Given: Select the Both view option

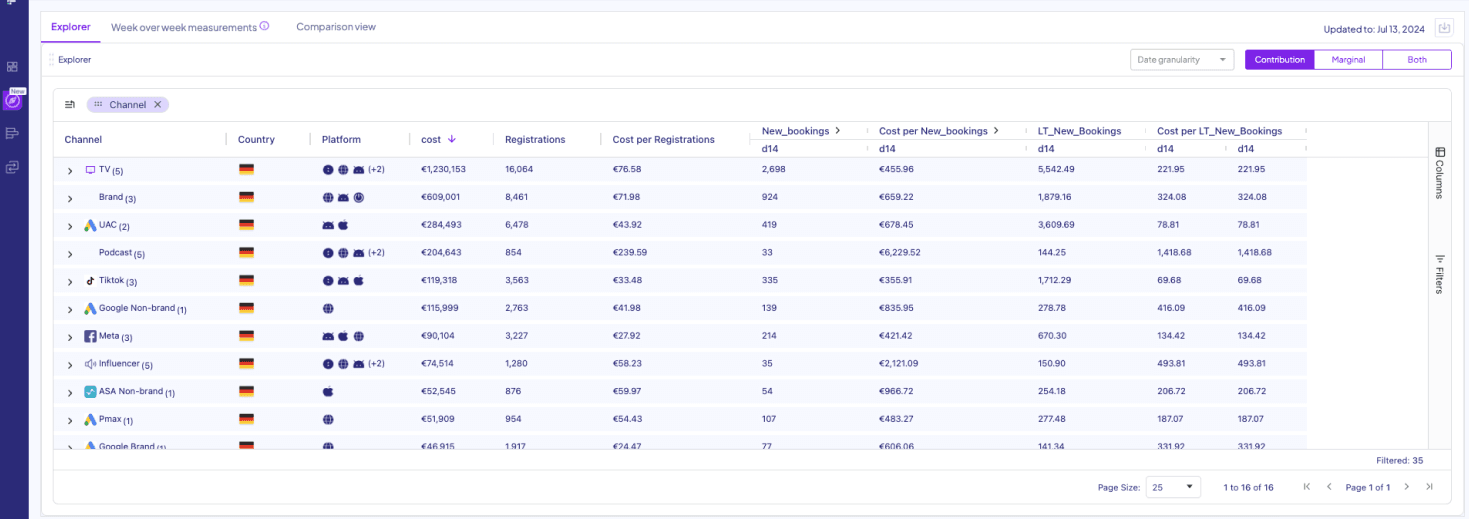Looking at the screenshot, I should (1417, 60).
